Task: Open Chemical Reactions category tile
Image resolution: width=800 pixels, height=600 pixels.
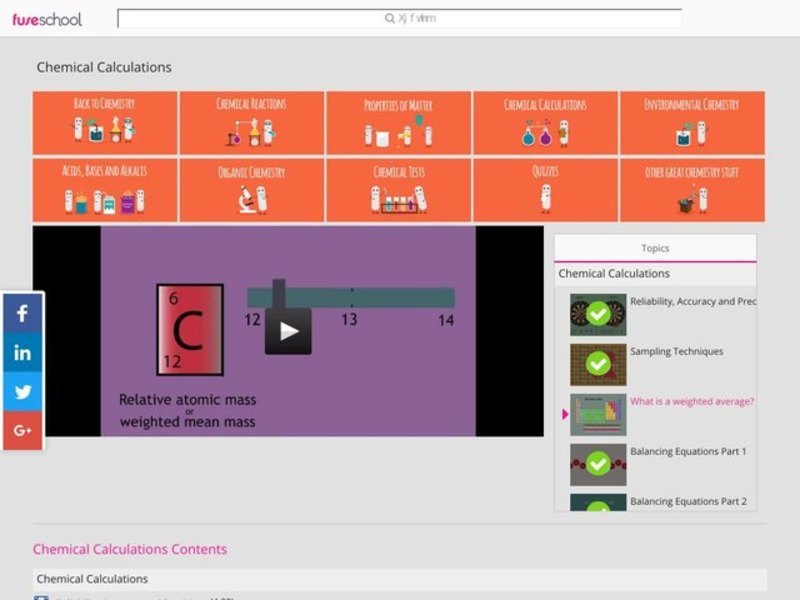Action: 251,123
